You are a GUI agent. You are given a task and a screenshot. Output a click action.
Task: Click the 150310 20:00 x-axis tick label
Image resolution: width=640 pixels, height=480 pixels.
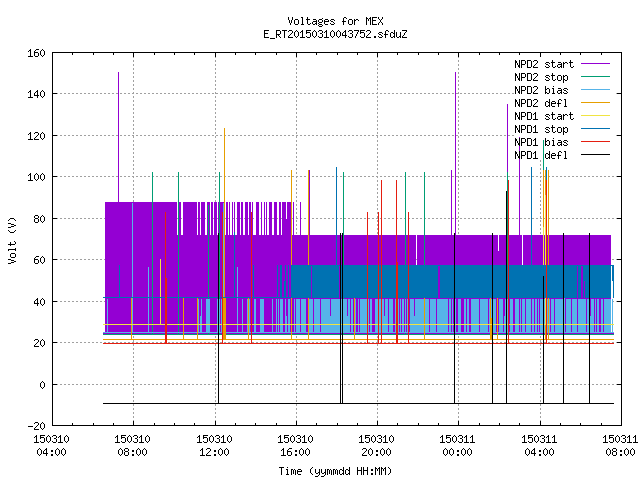click(376, 446)
